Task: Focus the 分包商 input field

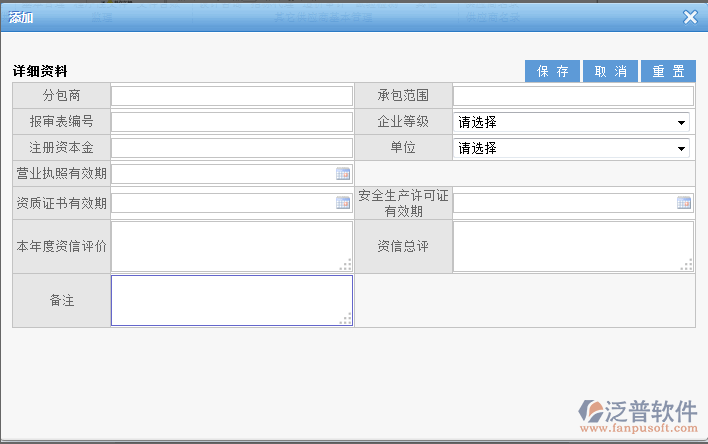Action: [x=232, y=96]
